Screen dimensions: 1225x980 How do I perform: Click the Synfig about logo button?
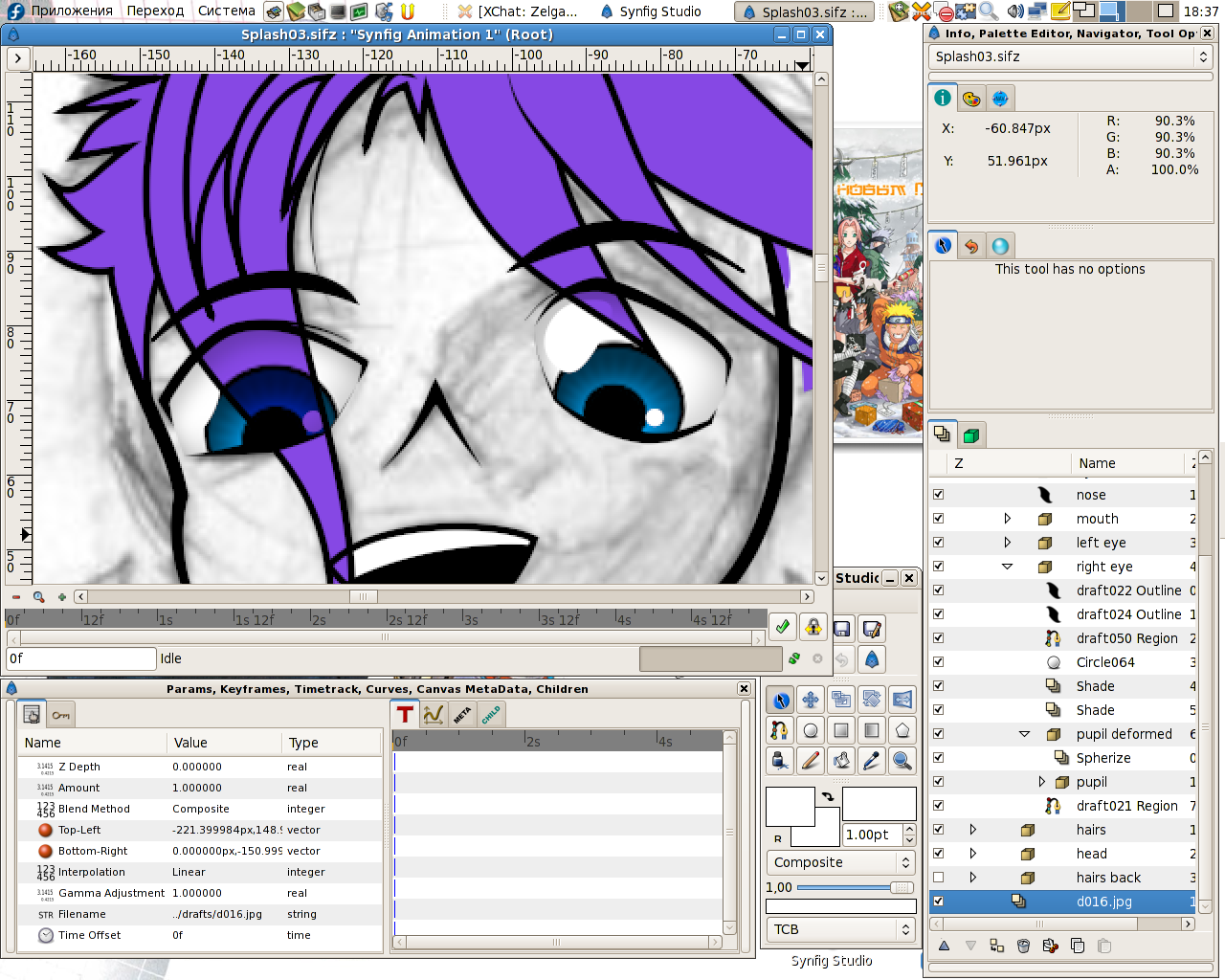[872, 659]
